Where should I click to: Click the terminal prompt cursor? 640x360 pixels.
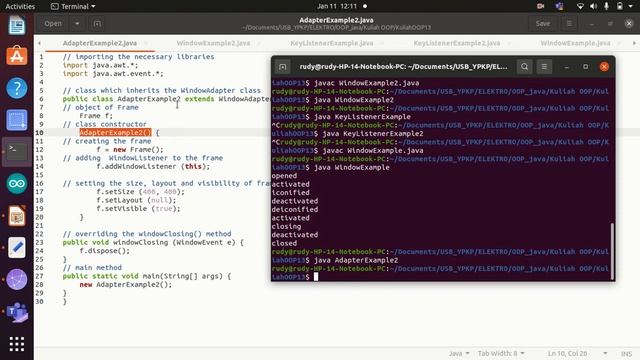point(316,277)
